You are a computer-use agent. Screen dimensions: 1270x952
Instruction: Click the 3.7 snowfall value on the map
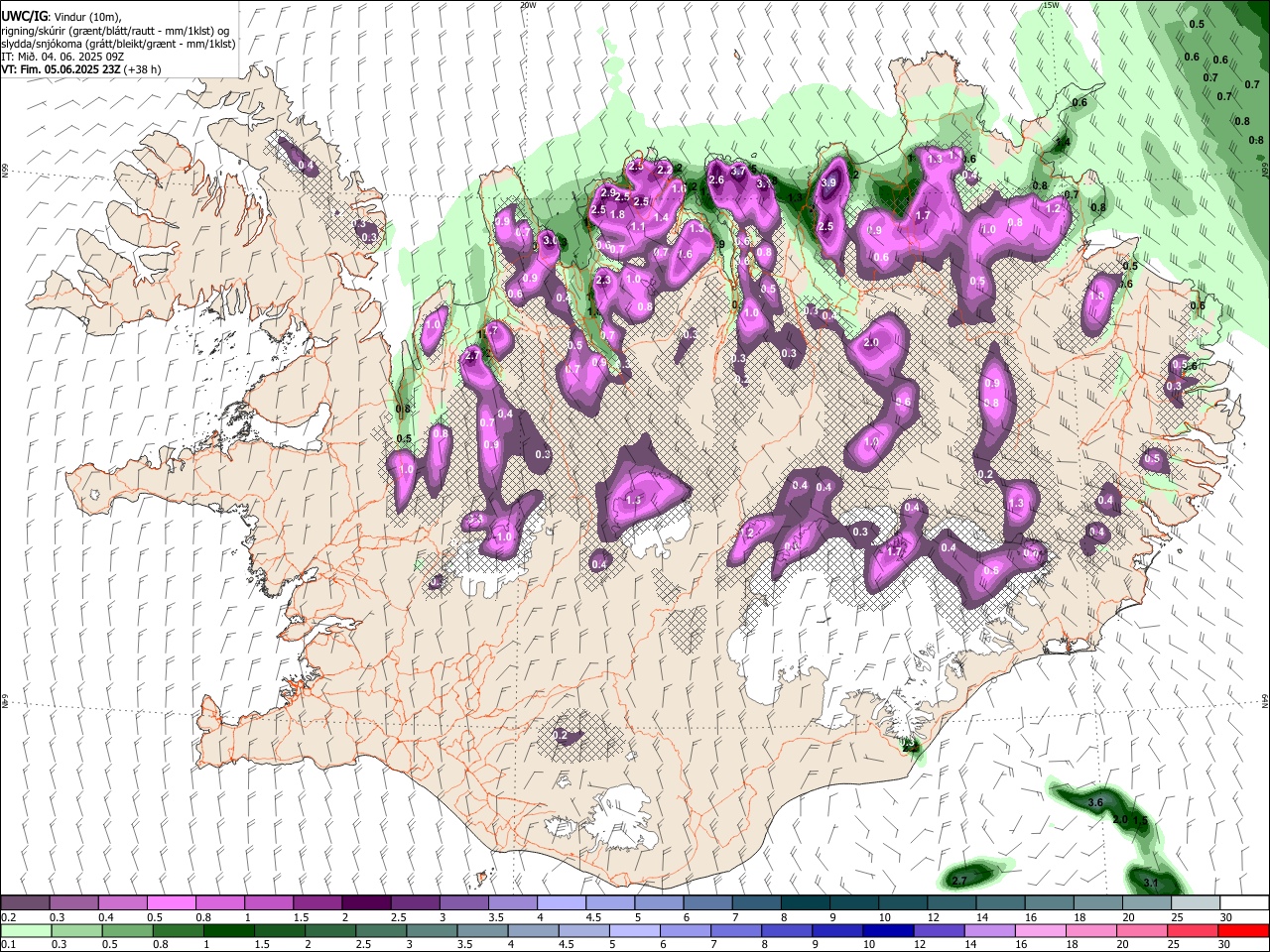pyautogui.click(x=738, y=171)
